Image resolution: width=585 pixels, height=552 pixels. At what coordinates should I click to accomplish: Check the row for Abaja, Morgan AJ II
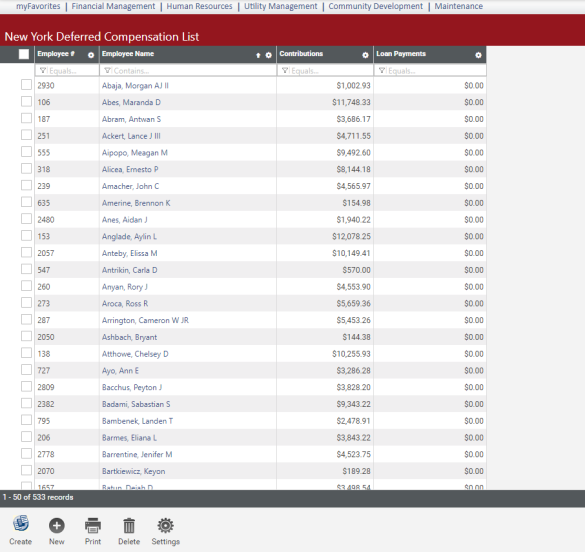click(26, 85)
